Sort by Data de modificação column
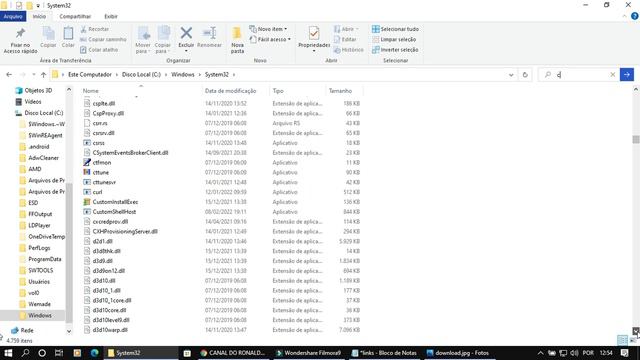Screen dimensions: 640x360 pos(230,91)
